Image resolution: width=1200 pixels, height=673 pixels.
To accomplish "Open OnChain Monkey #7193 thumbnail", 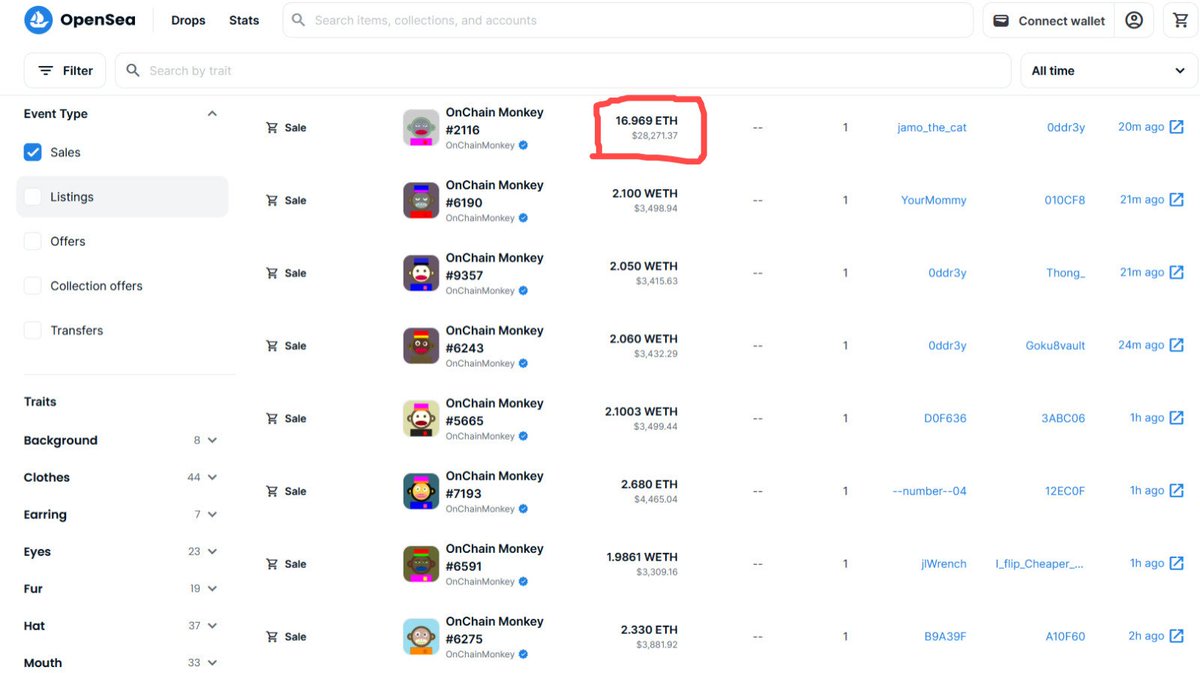I will point(421,491).
